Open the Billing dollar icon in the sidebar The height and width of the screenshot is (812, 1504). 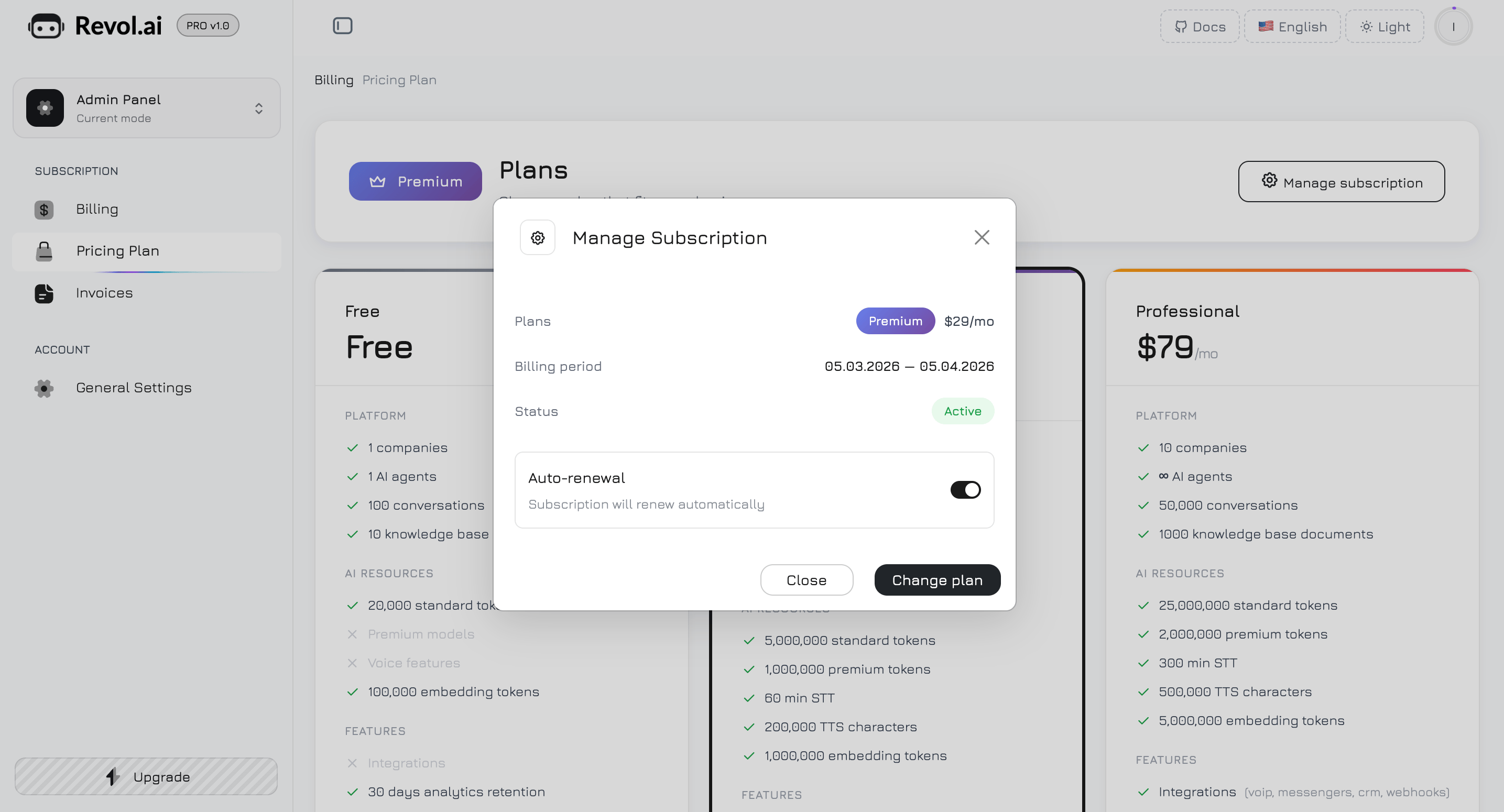(44, 210)
